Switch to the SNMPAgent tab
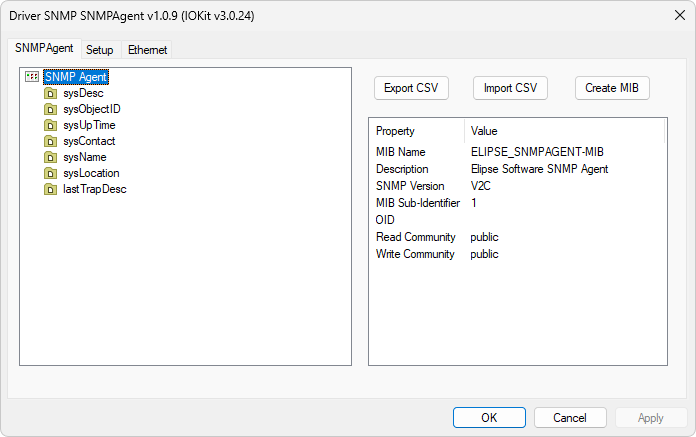696x437 pixels. [x=44, y=48]
